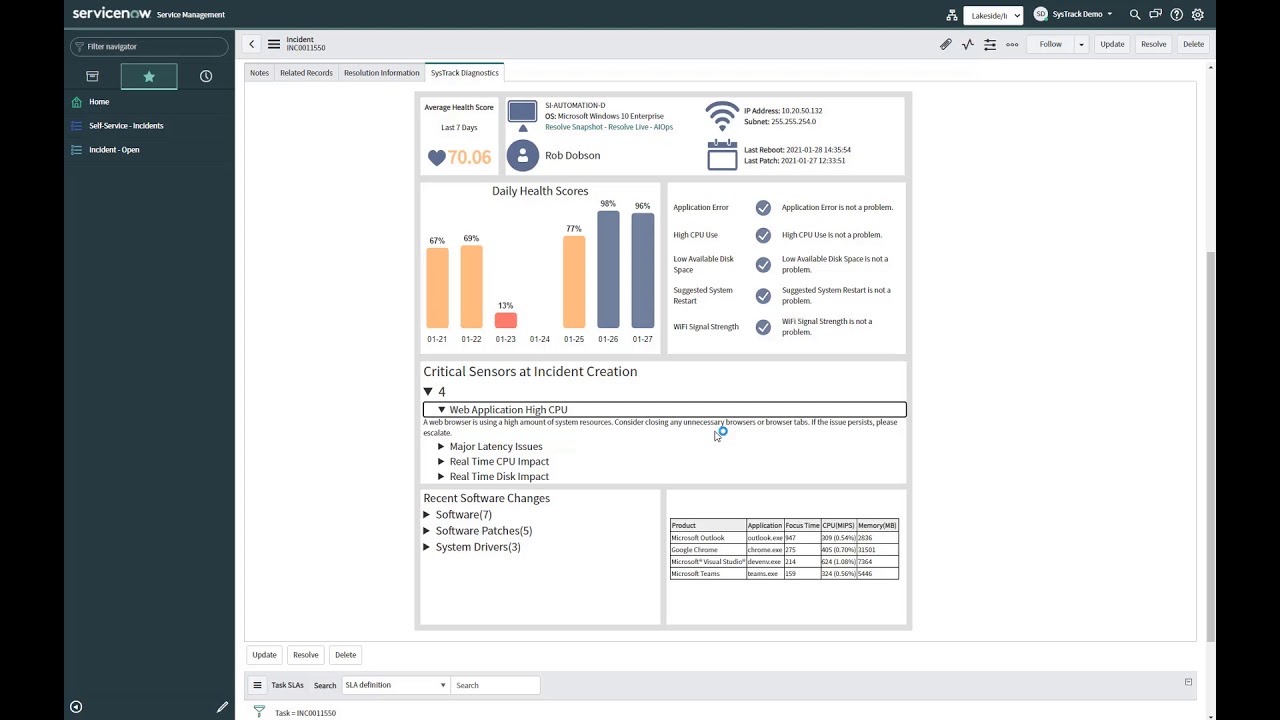Edit favorites with the pencil icon

click(222, 707)
